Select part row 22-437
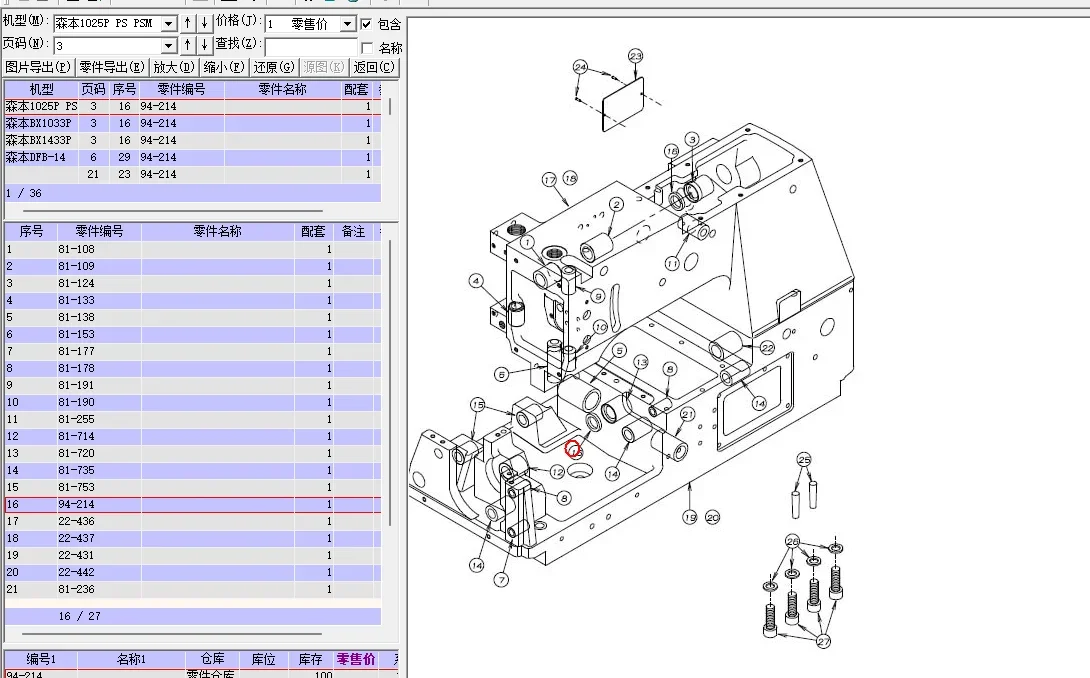The height and width of the screenshot is (678, 1090). (193, 538)
